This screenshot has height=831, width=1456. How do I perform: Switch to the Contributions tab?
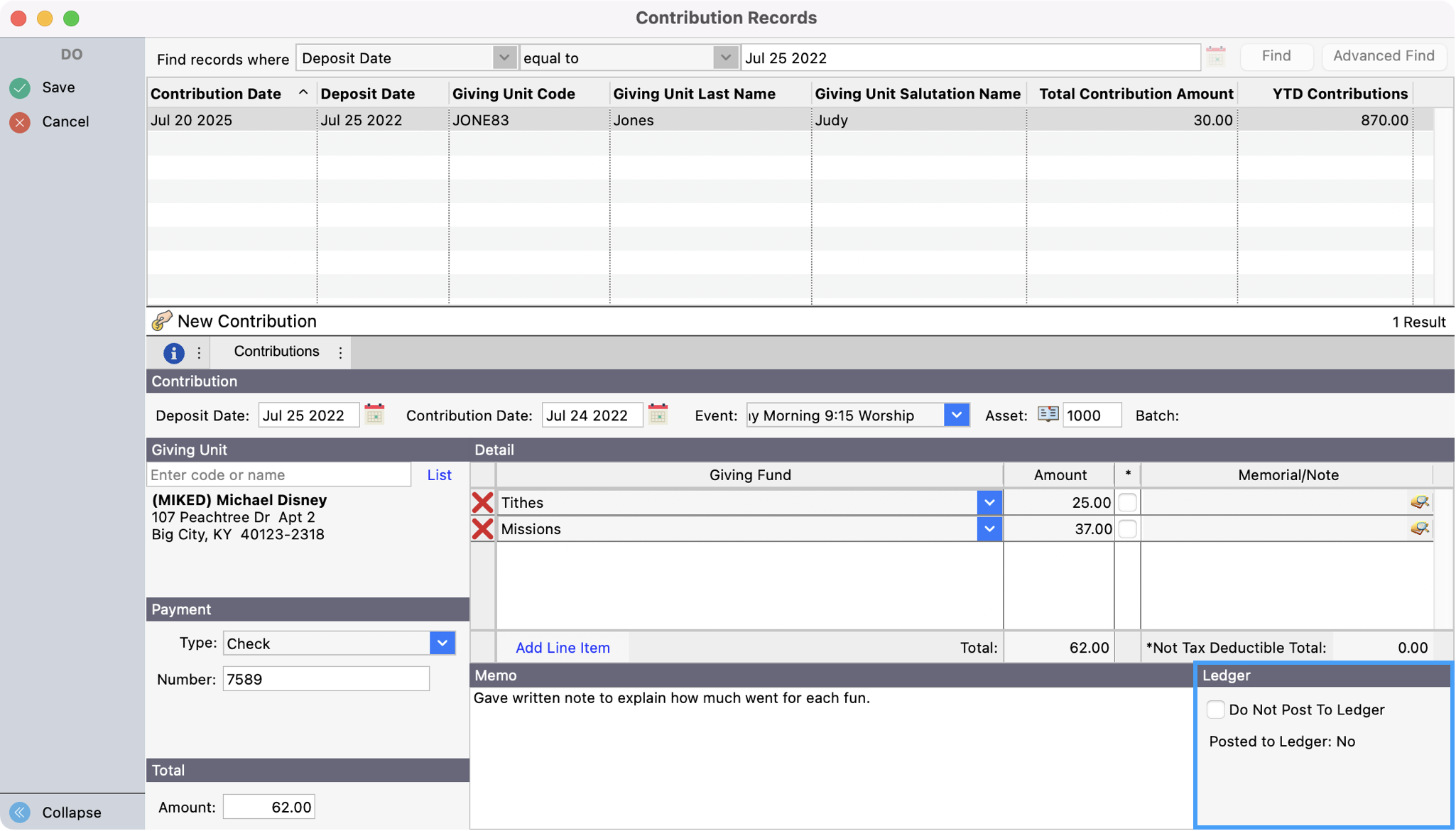tap(276, 352)
